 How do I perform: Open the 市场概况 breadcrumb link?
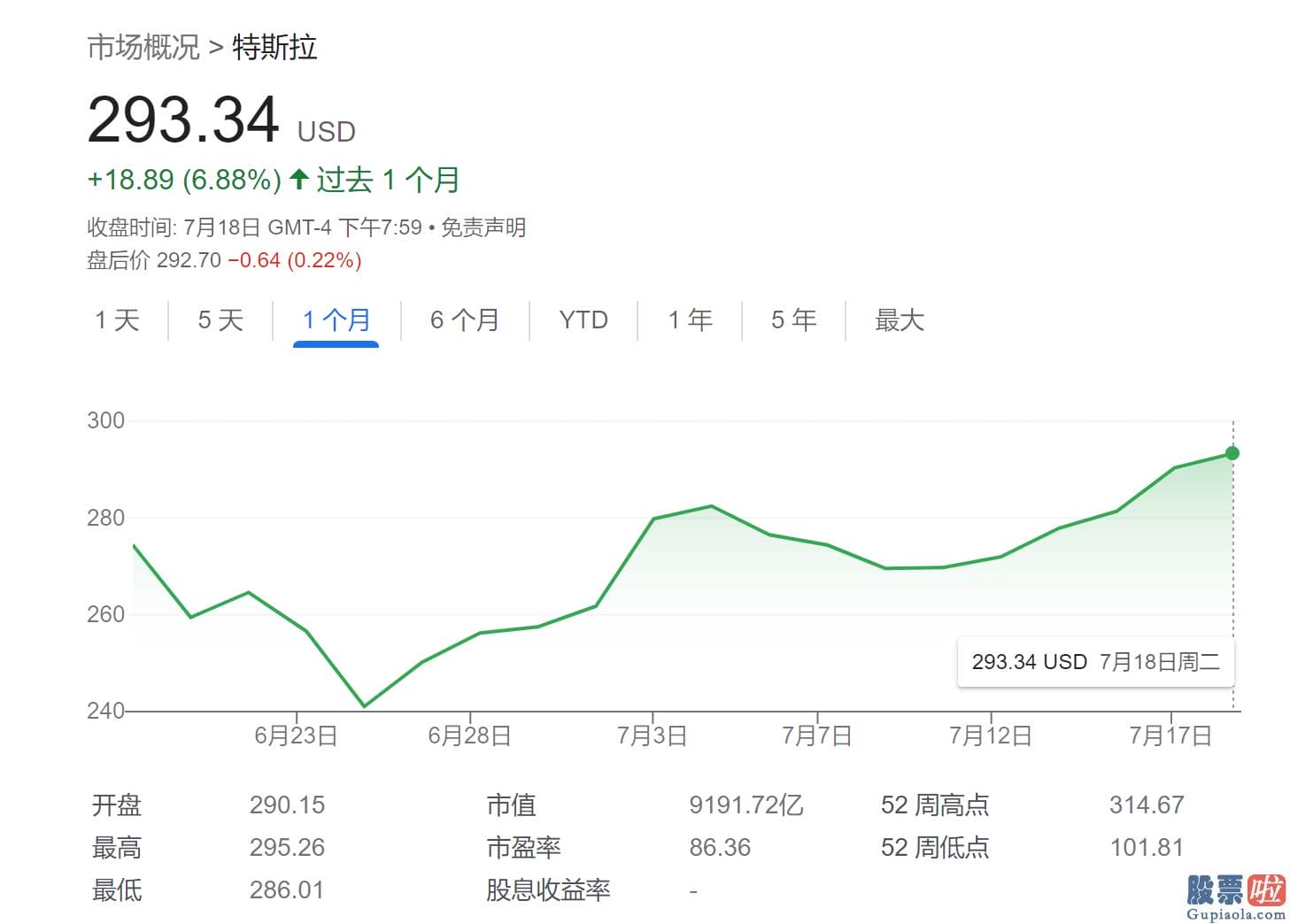pos(143,47)
